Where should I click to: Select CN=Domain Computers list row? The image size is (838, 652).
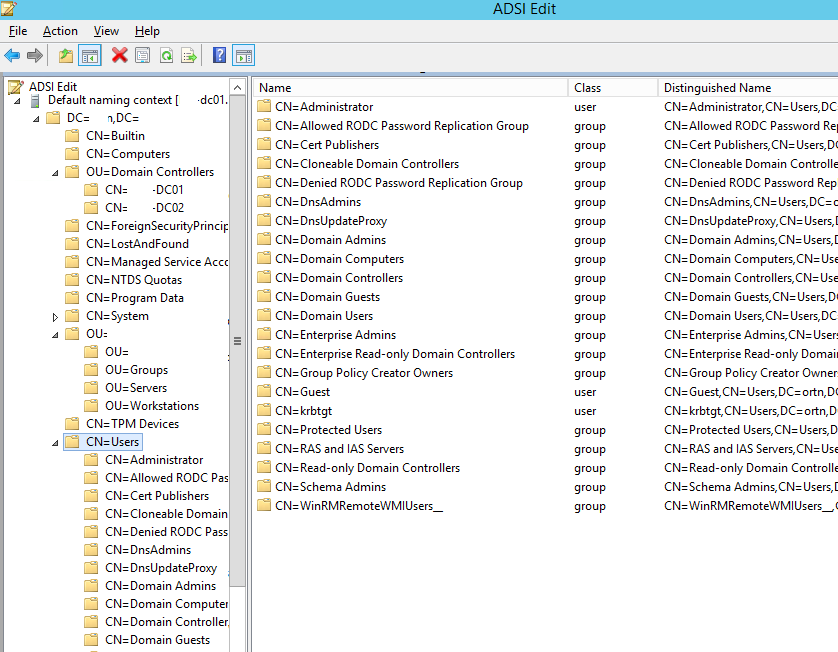pyautogui.click(x=339, y=259)
